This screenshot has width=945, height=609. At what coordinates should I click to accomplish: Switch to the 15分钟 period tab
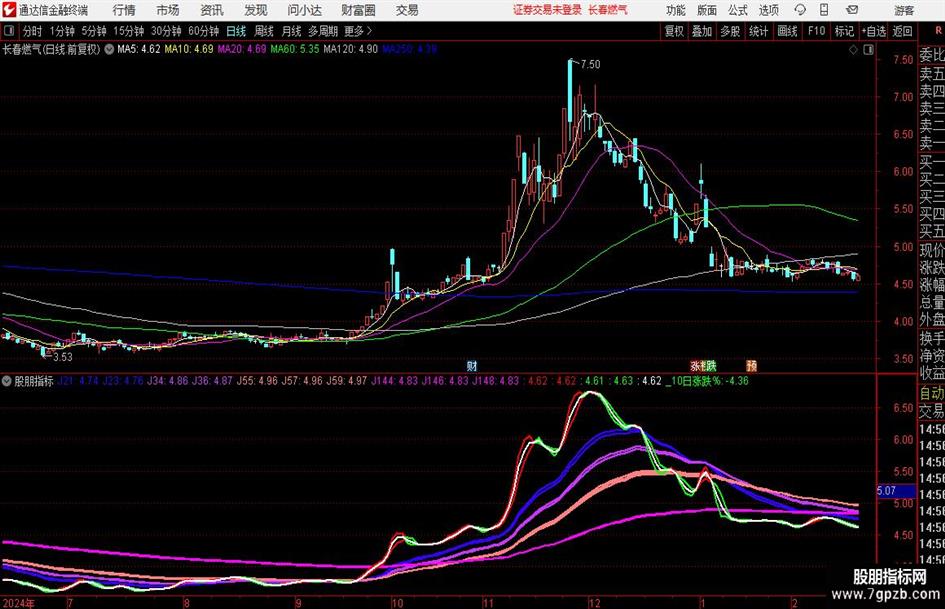point(129,31)
